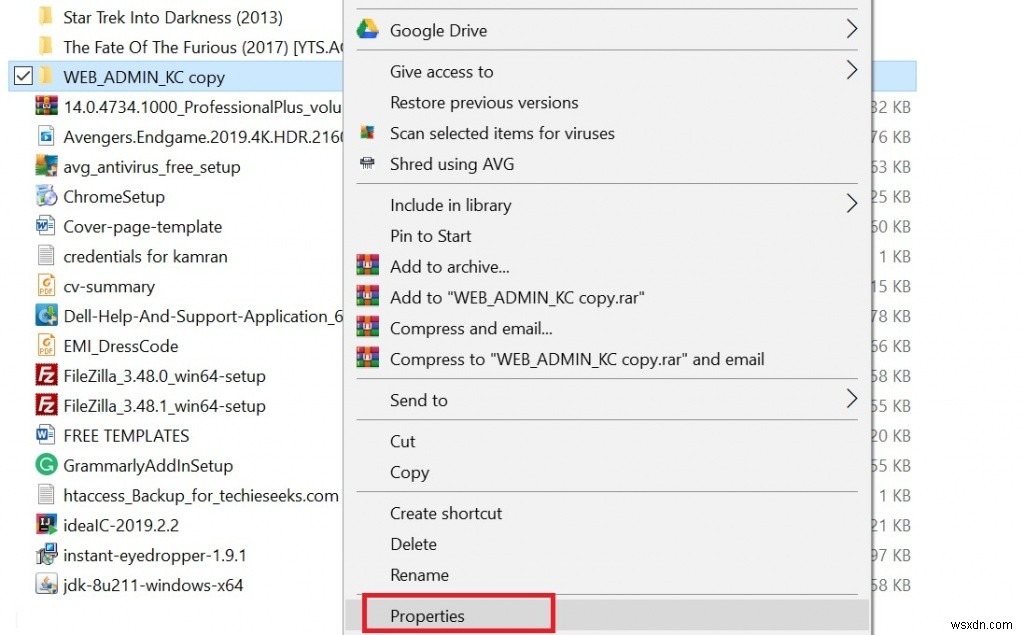Uncheck the WEB_ADMIN_KC copy checkbox
The width and height of the screenshot is (1024, 635).
[x=22, y=76]
